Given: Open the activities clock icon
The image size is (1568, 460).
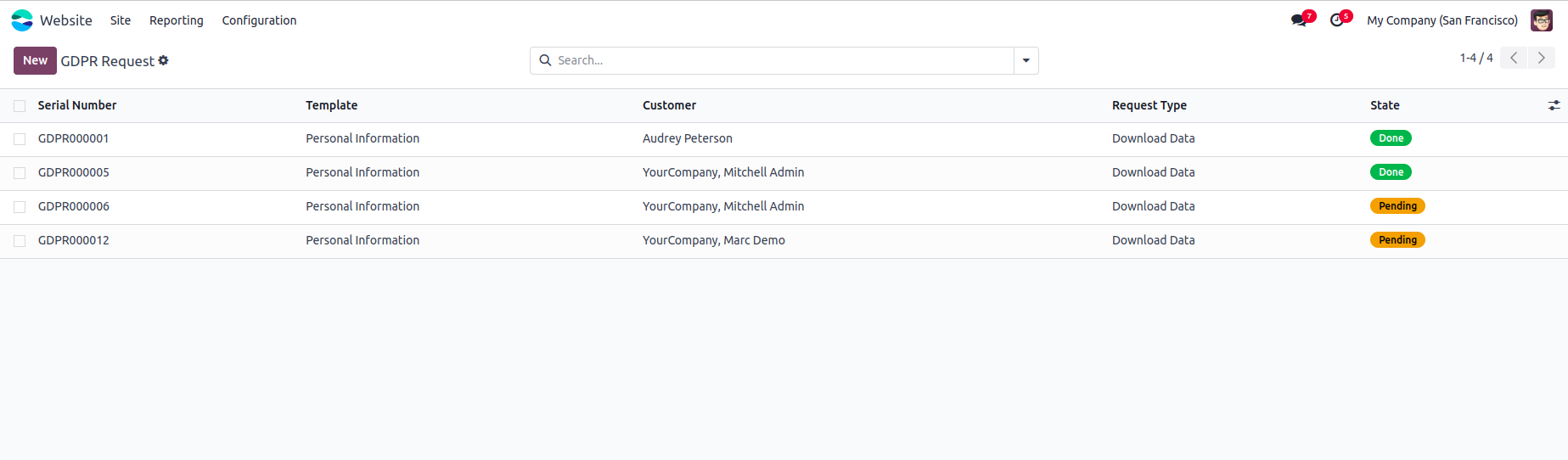Looking at the screenshot, I should (1337, 20).
